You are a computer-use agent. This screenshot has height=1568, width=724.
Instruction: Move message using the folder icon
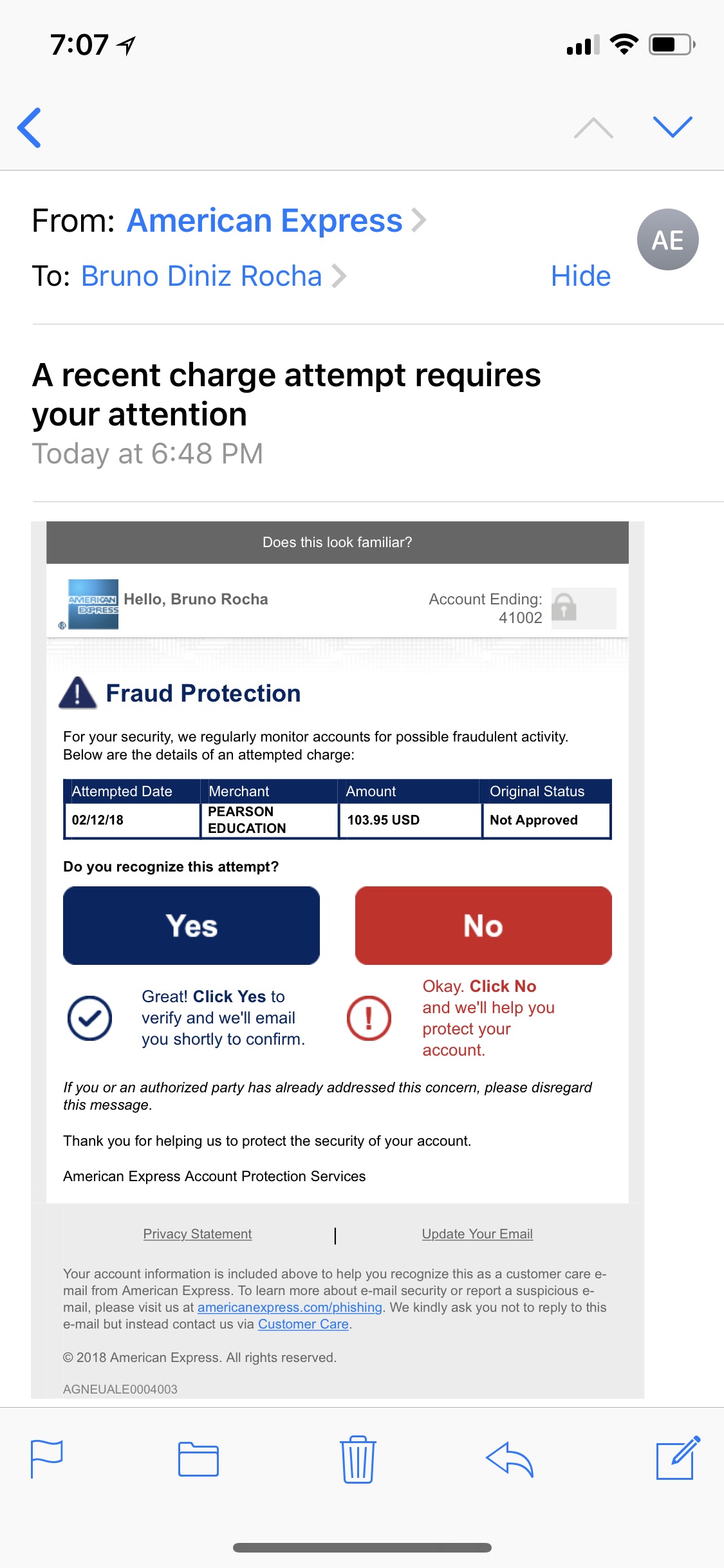(x=198, y=1459)
